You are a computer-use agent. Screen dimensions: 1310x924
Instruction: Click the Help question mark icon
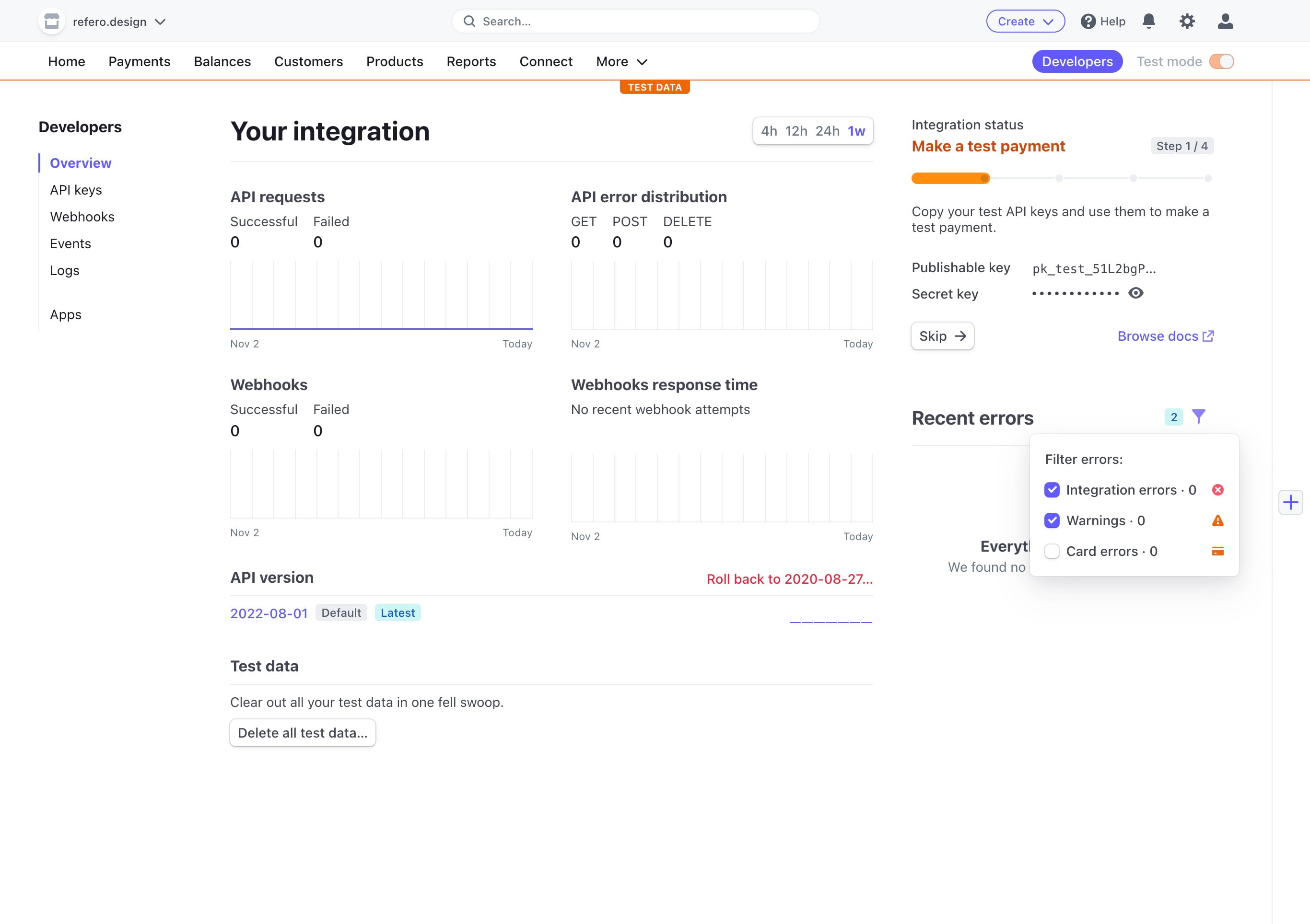click(x=1088, y=22)
